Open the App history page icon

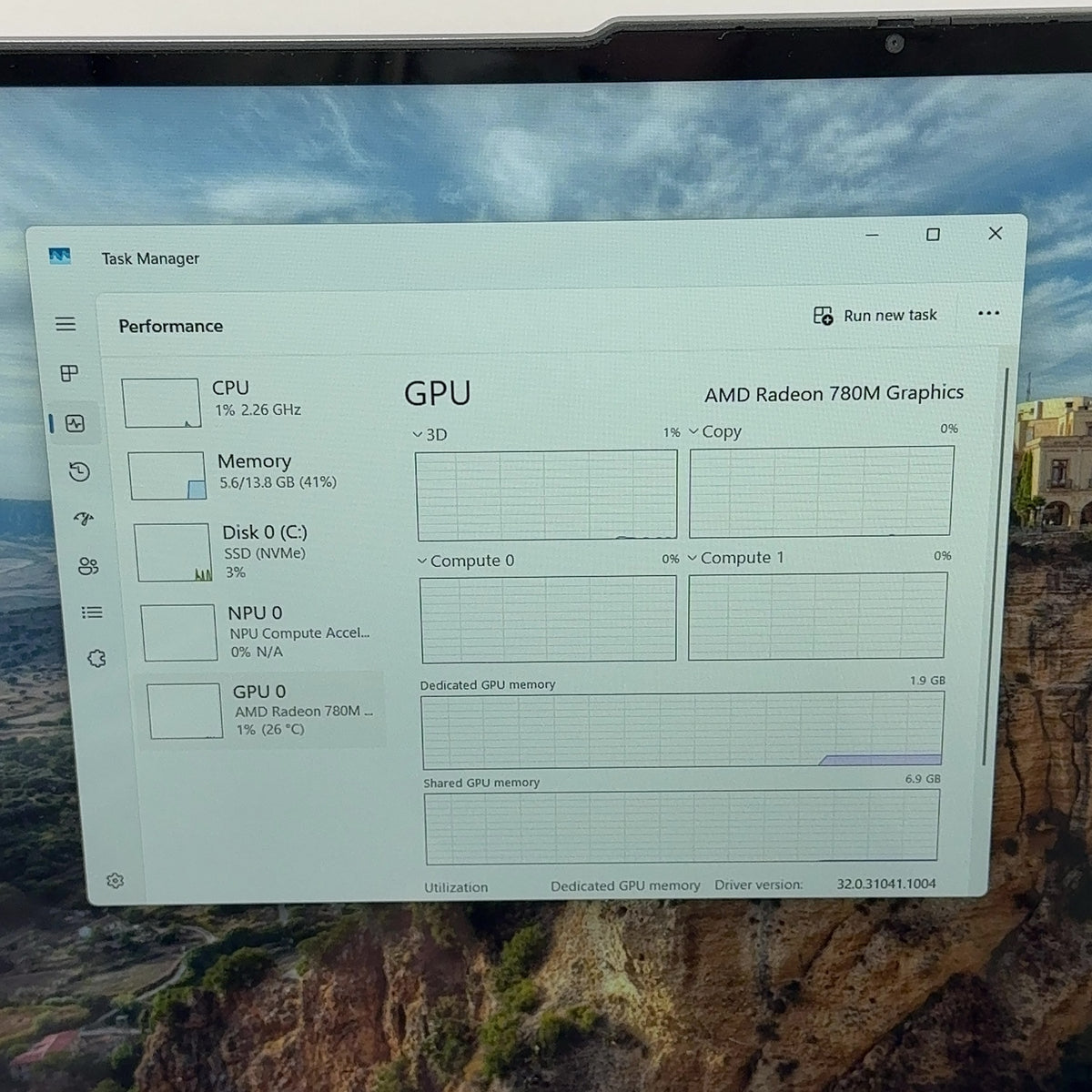[x=79, y=471]
